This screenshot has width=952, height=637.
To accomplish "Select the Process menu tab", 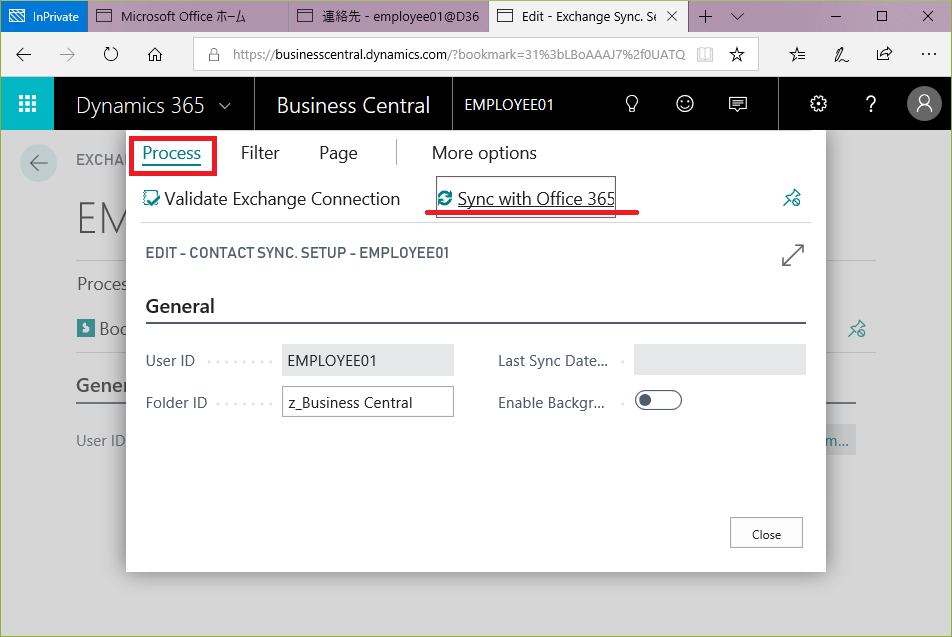I will tap(172, 153).
